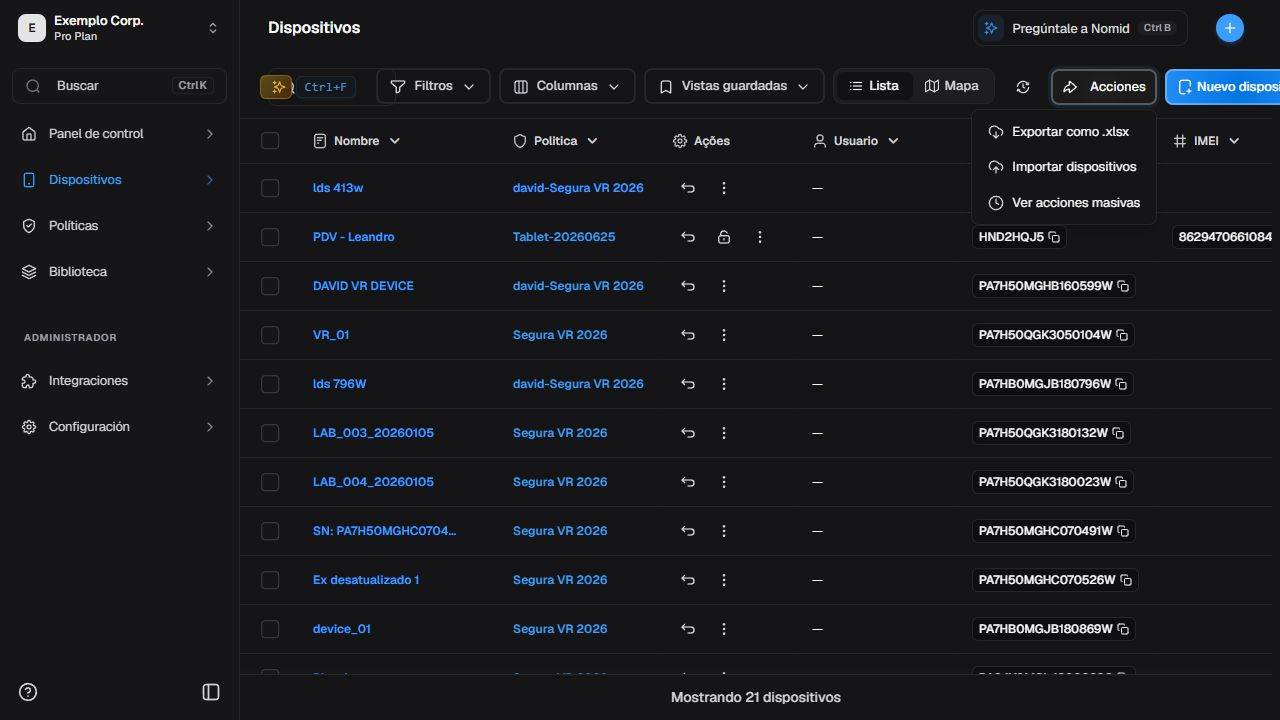Copy serial HND2HQJ5
Viewport: 1280px width, 720px height.
point(1054,237)
